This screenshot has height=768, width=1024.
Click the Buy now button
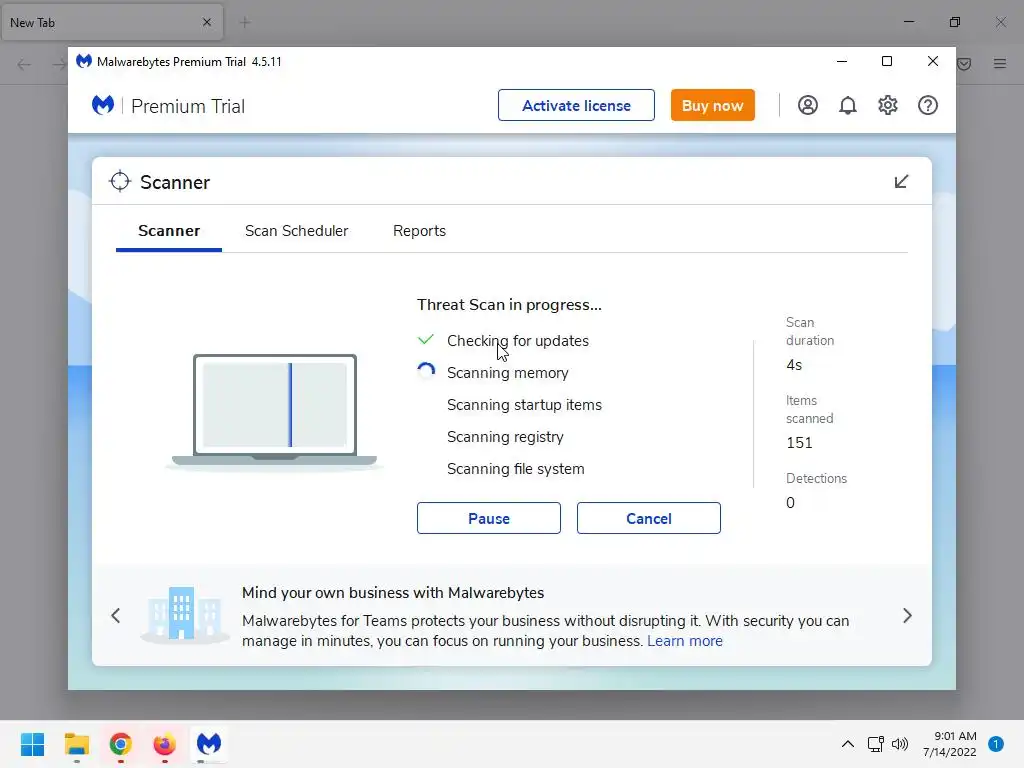click(712, 105)
